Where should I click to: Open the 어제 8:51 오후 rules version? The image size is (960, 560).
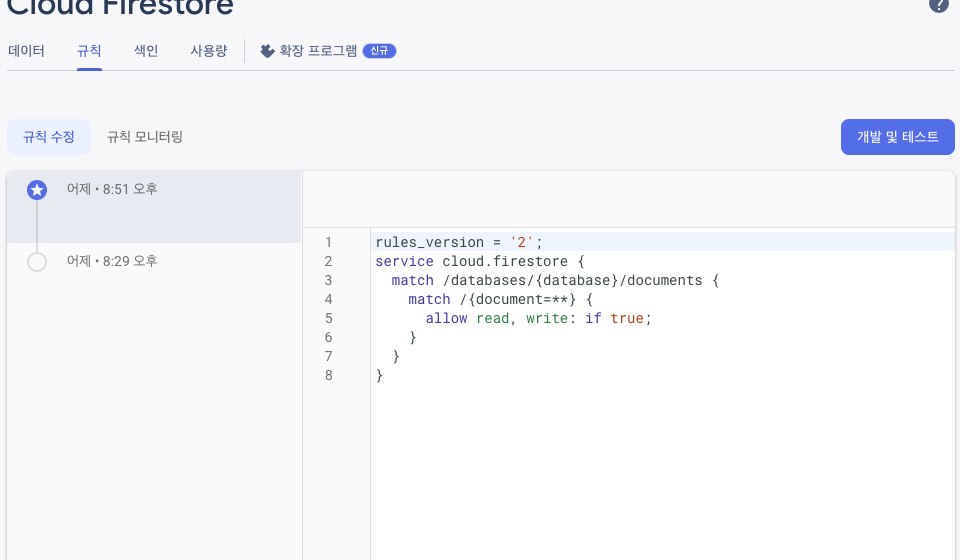tap(154, 207)
